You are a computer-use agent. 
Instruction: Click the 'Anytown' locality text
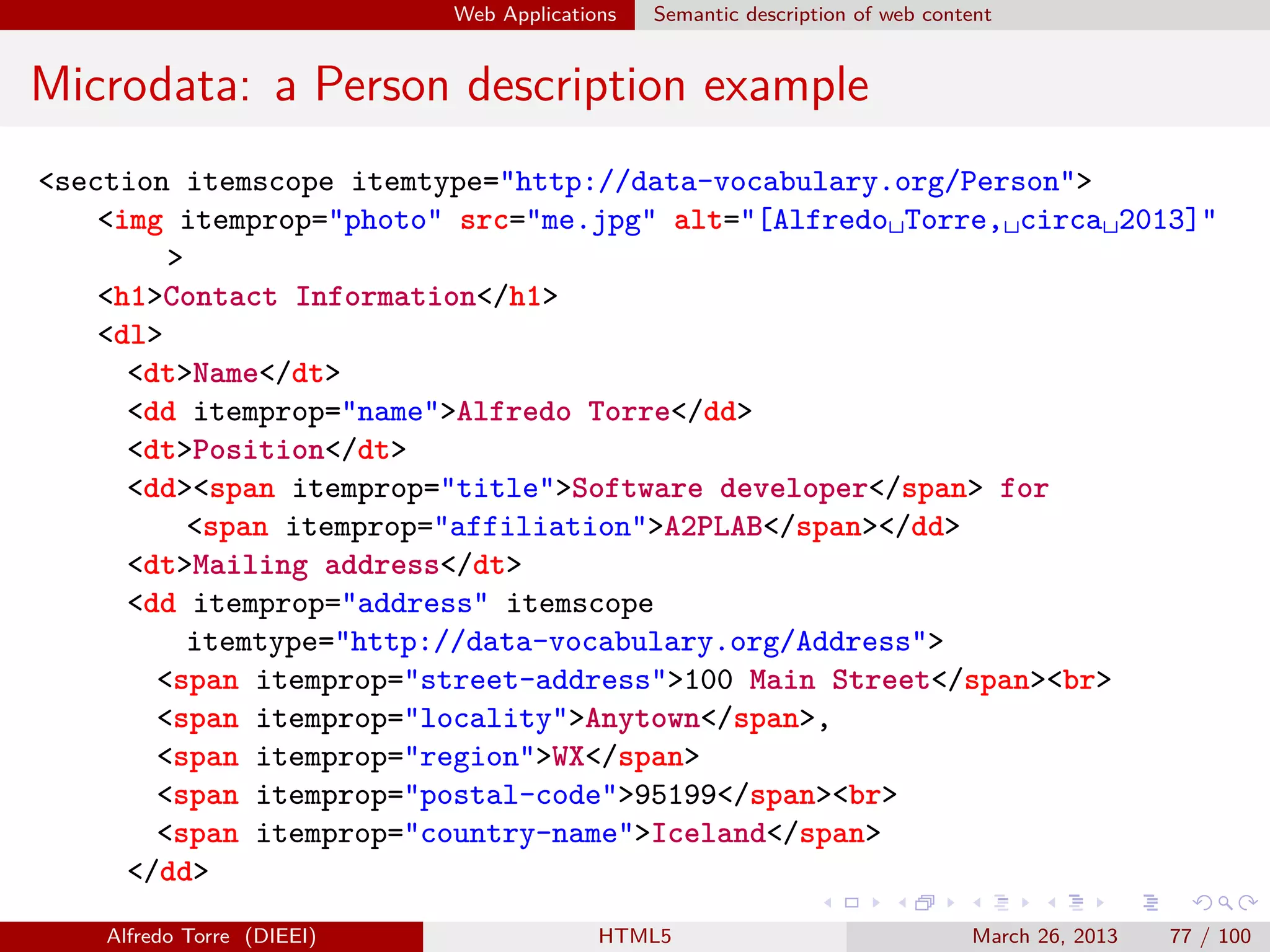click(x=643, y=719)
